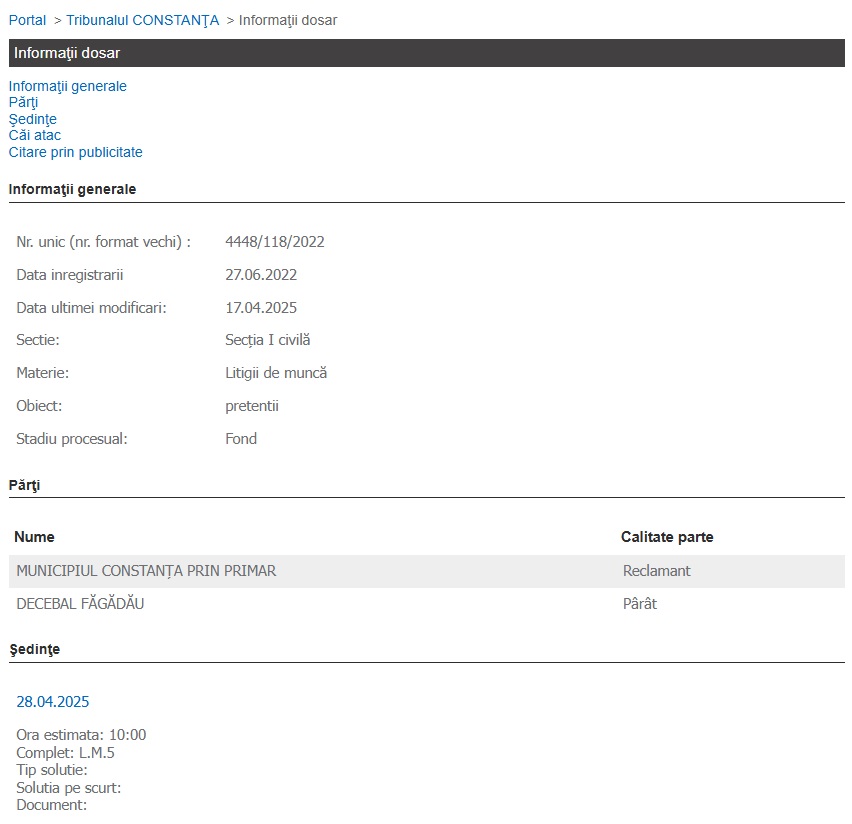Open Tribunalul CONSTANȚA breadcrumb link

(x=142, y=20)
